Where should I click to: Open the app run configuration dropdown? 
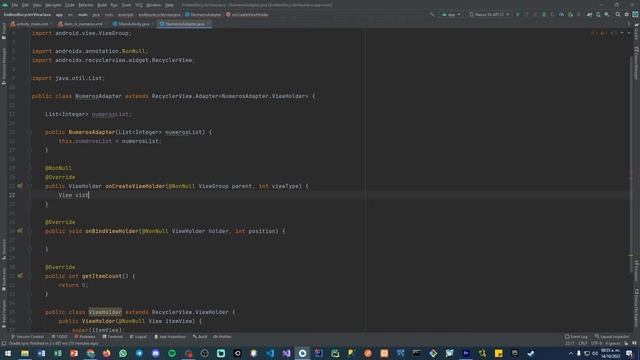(451, 14)
